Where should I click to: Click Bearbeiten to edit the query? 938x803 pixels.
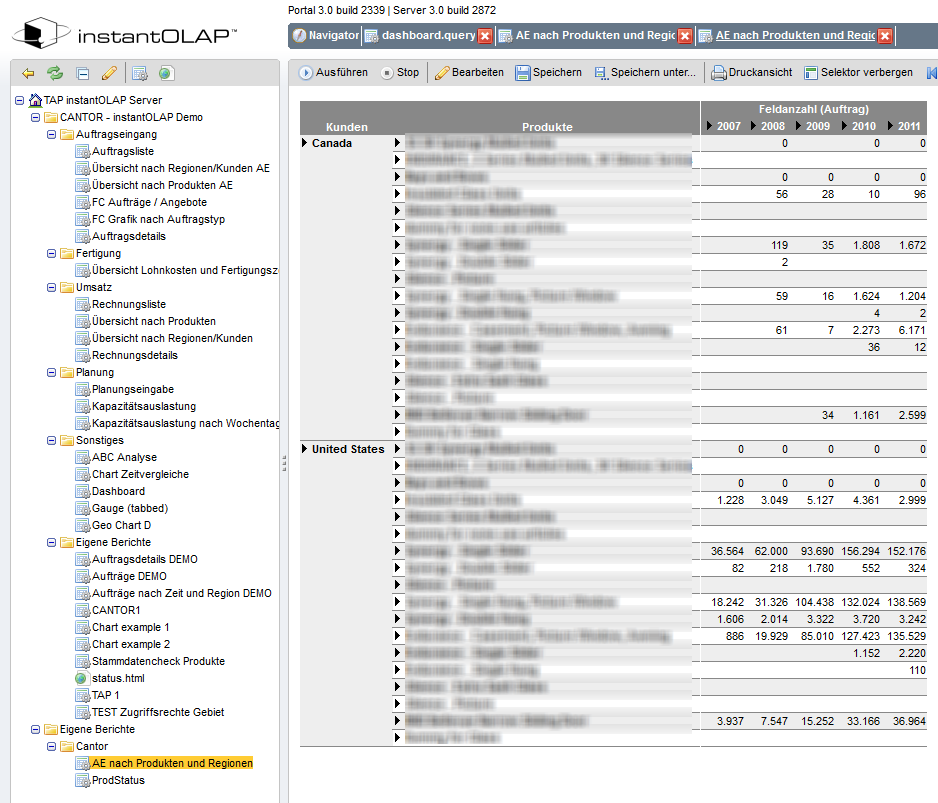click(x=470, y=72)
